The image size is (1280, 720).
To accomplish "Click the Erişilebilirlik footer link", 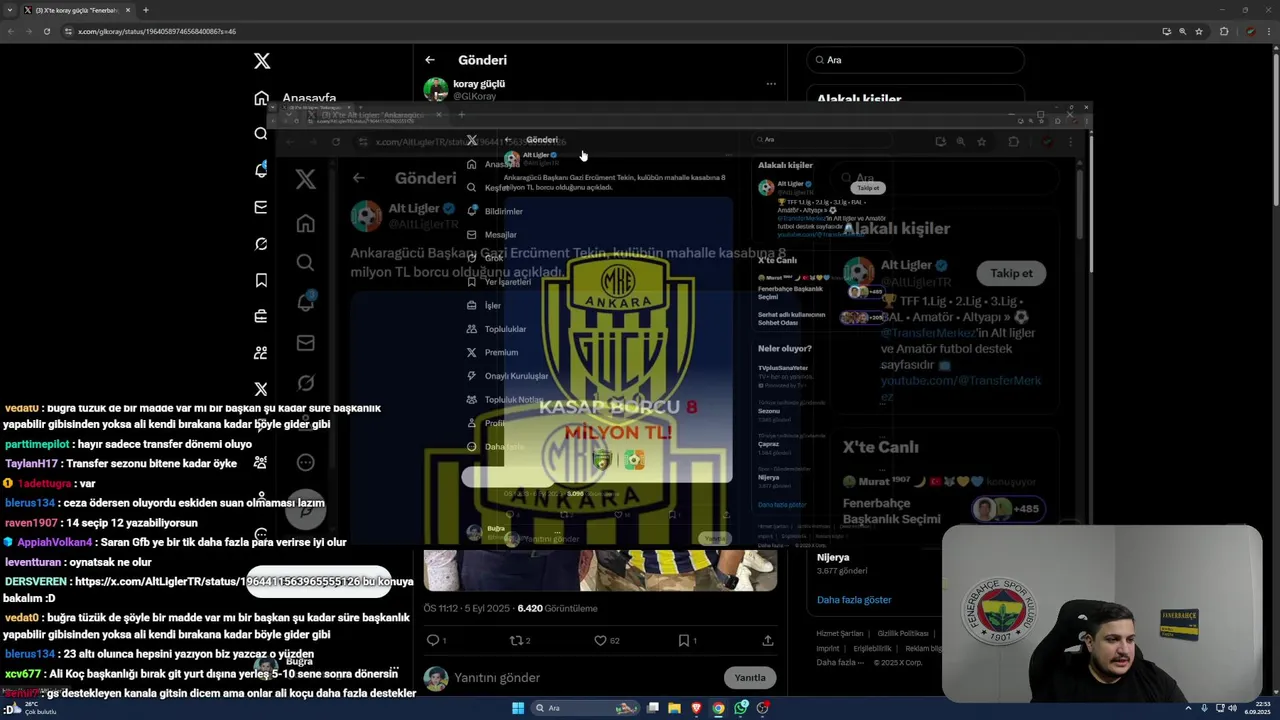I will click(872, 648).
